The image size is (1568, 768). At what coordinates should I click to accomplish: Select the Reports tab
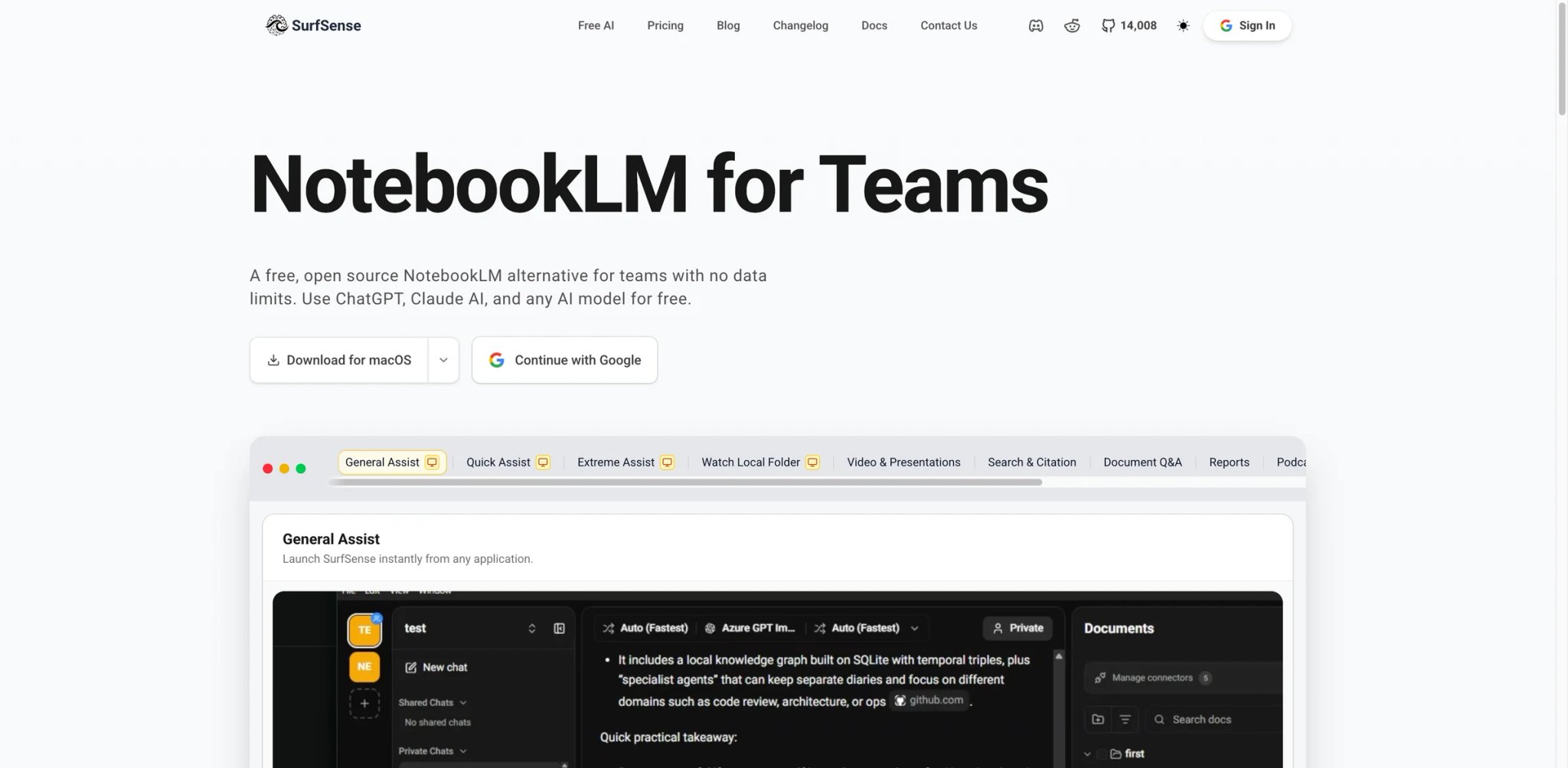(1229, 462)
